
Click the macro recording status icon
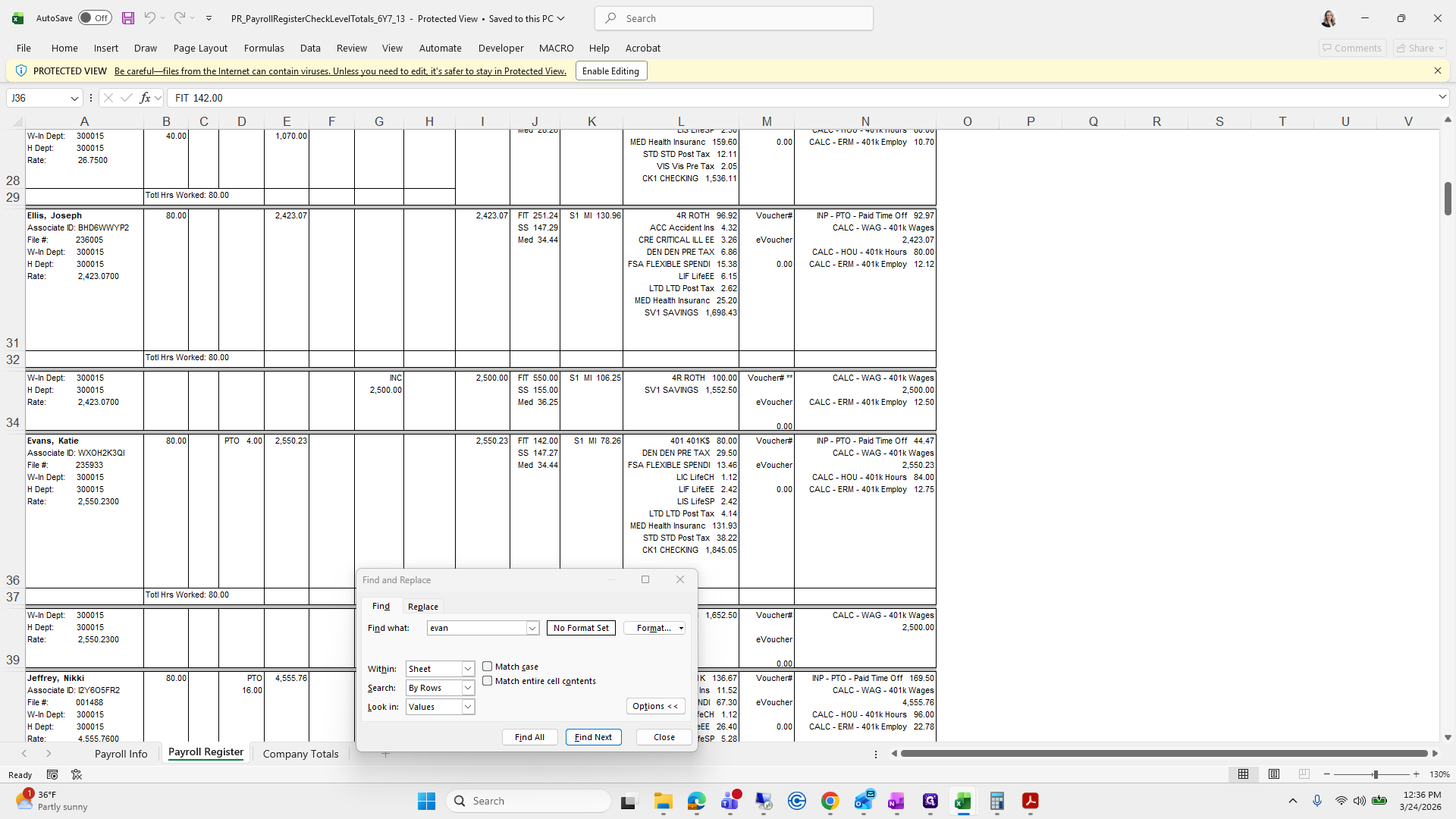[x=52, y=774]
